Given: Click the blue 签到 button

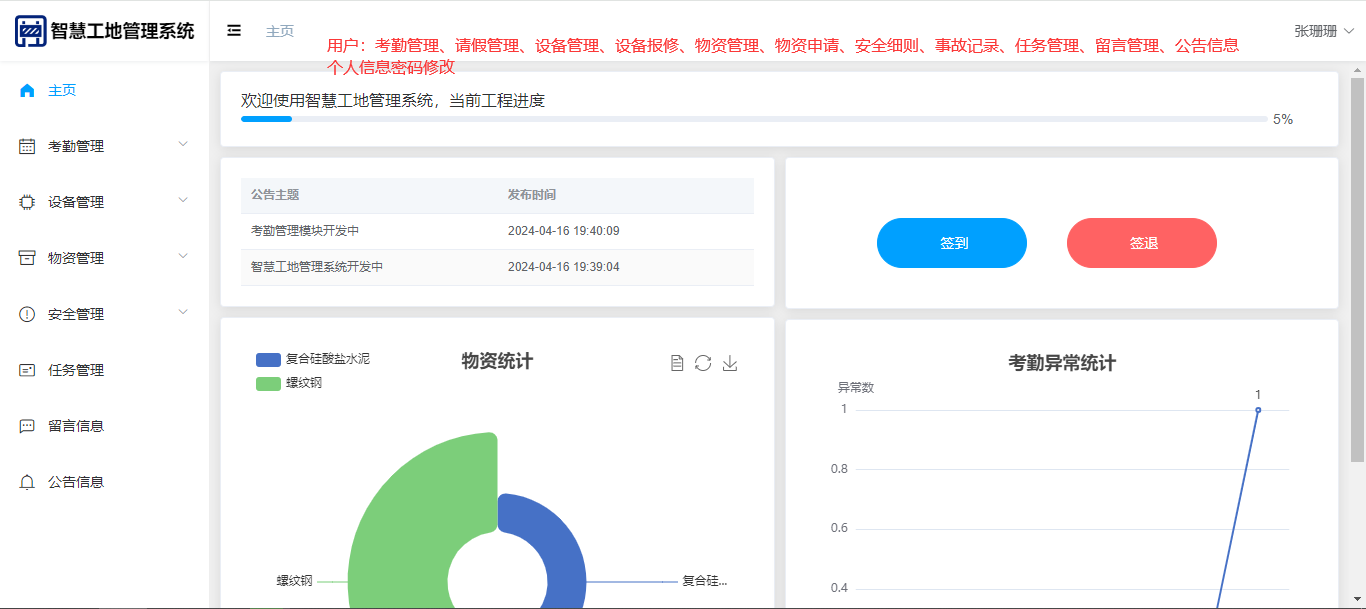Looking at the screenshot, I should (x=951, y=243).
